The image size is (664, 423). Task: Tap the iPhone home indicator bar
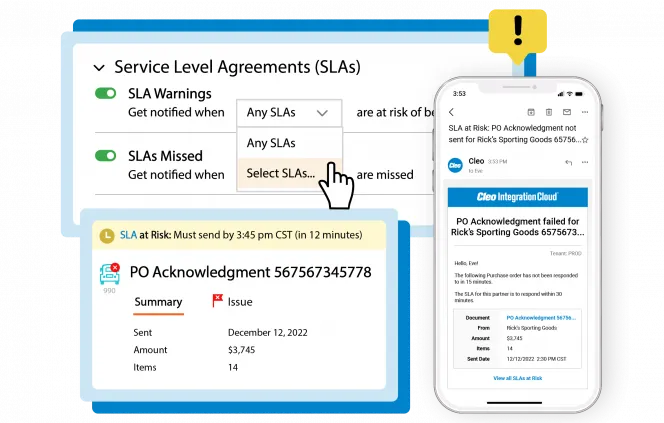click(x=515, y=403)
